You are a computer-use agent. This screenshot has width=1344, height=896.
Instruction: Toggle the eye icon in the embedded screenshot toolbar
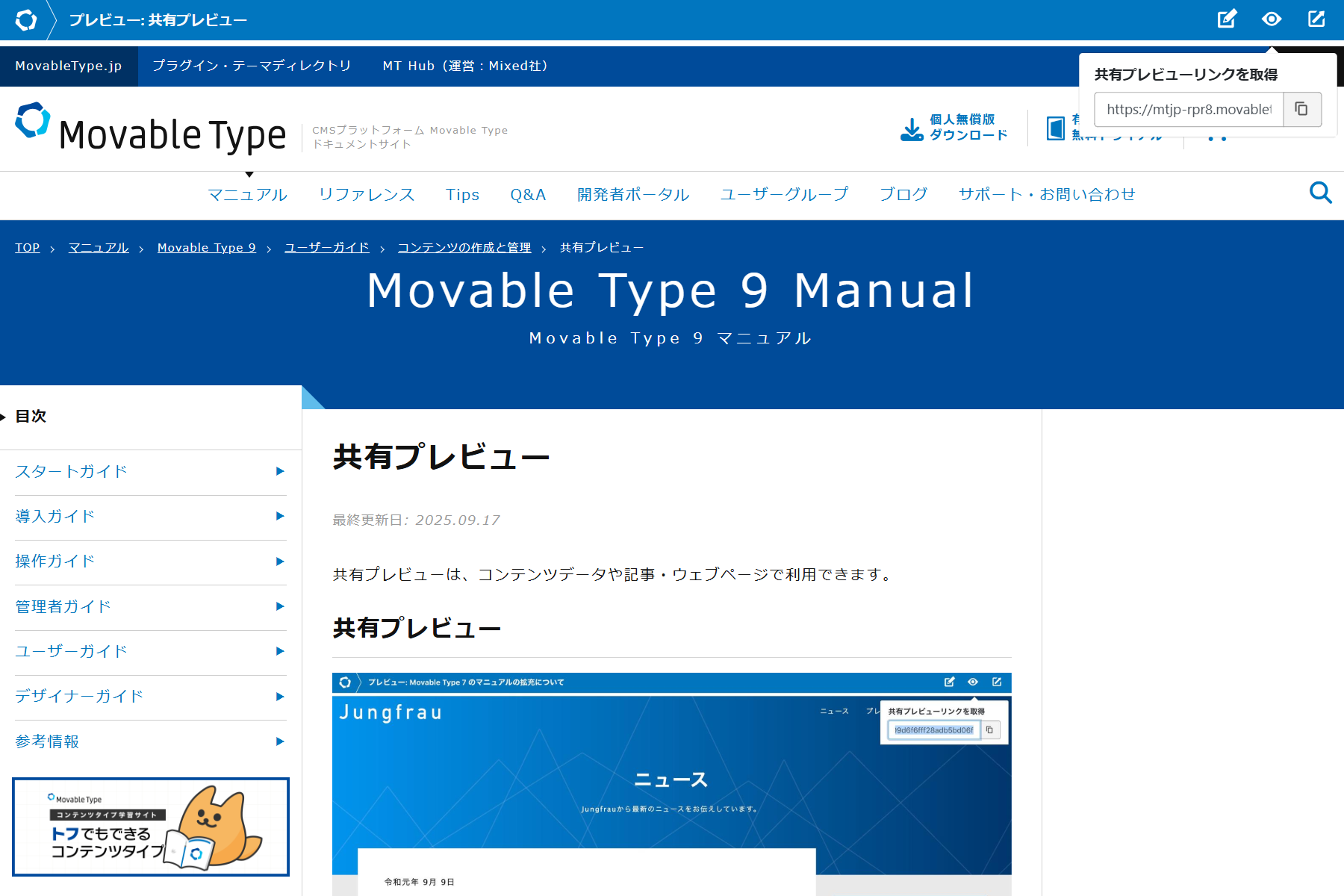pyautogui.click(x=972, y=682)
